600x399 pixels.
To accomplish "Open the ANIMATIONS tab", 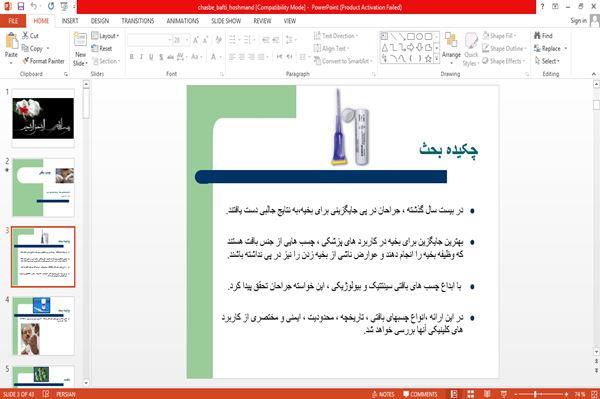I will [183, 21].
